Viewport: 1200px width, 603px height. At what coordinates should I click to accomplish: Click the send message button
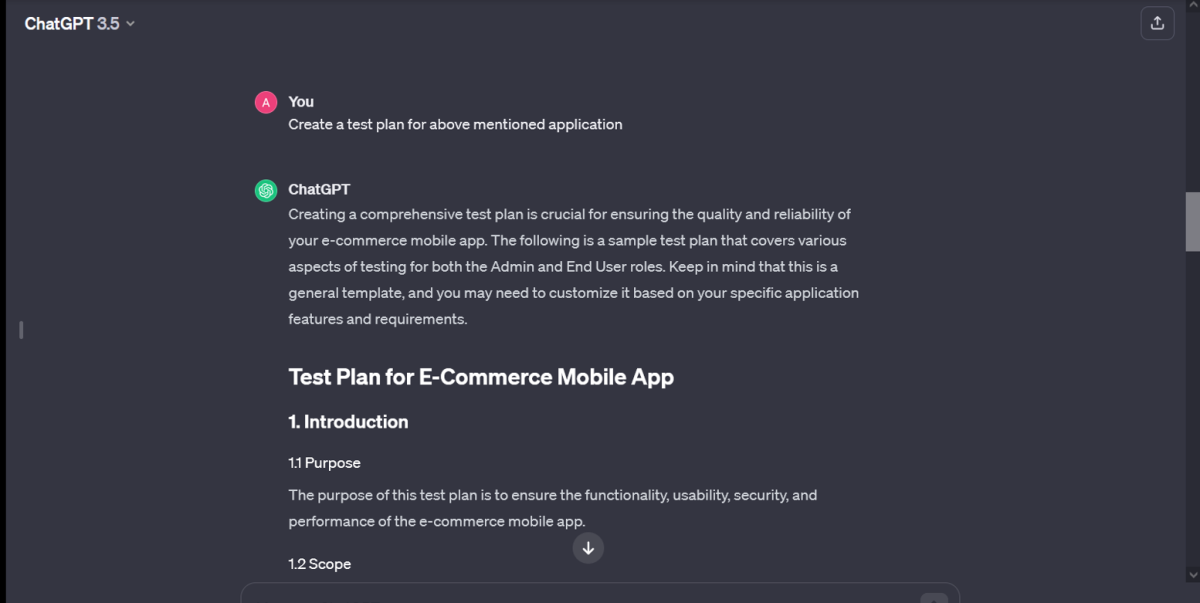[933, 598]
